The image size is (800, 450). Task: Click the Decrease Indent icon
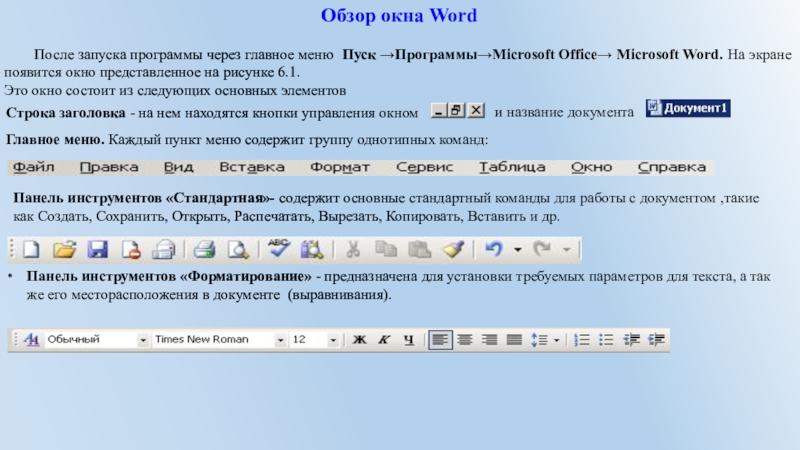(x=632, y=340)
